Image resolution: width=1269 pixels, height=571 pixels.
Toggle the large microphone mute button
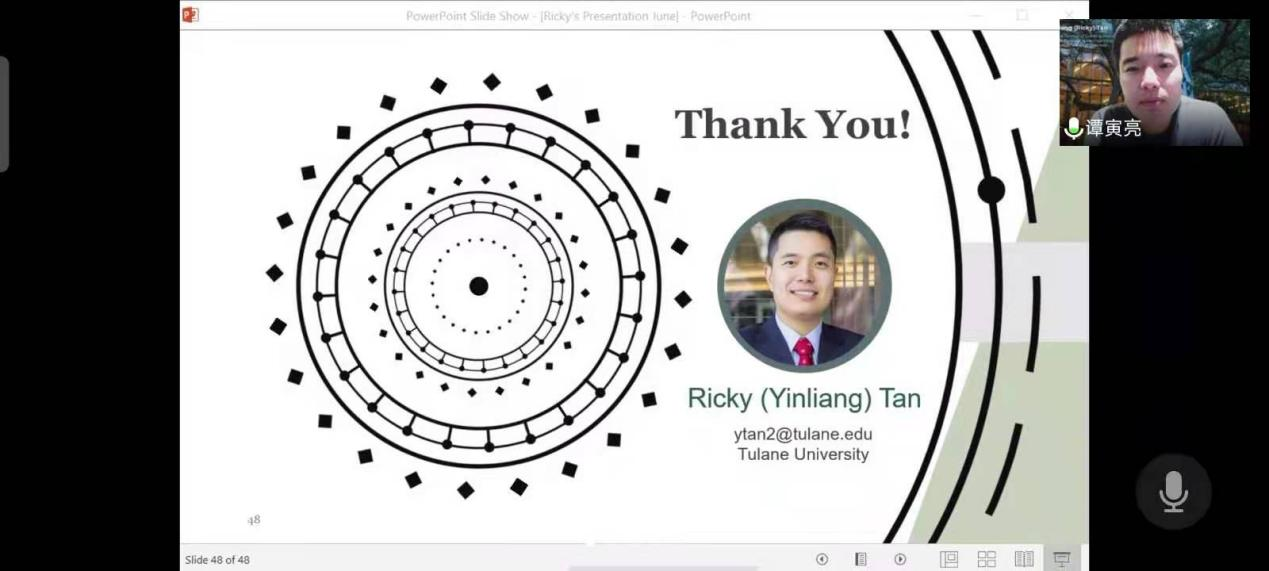(x=1173, y=491)
